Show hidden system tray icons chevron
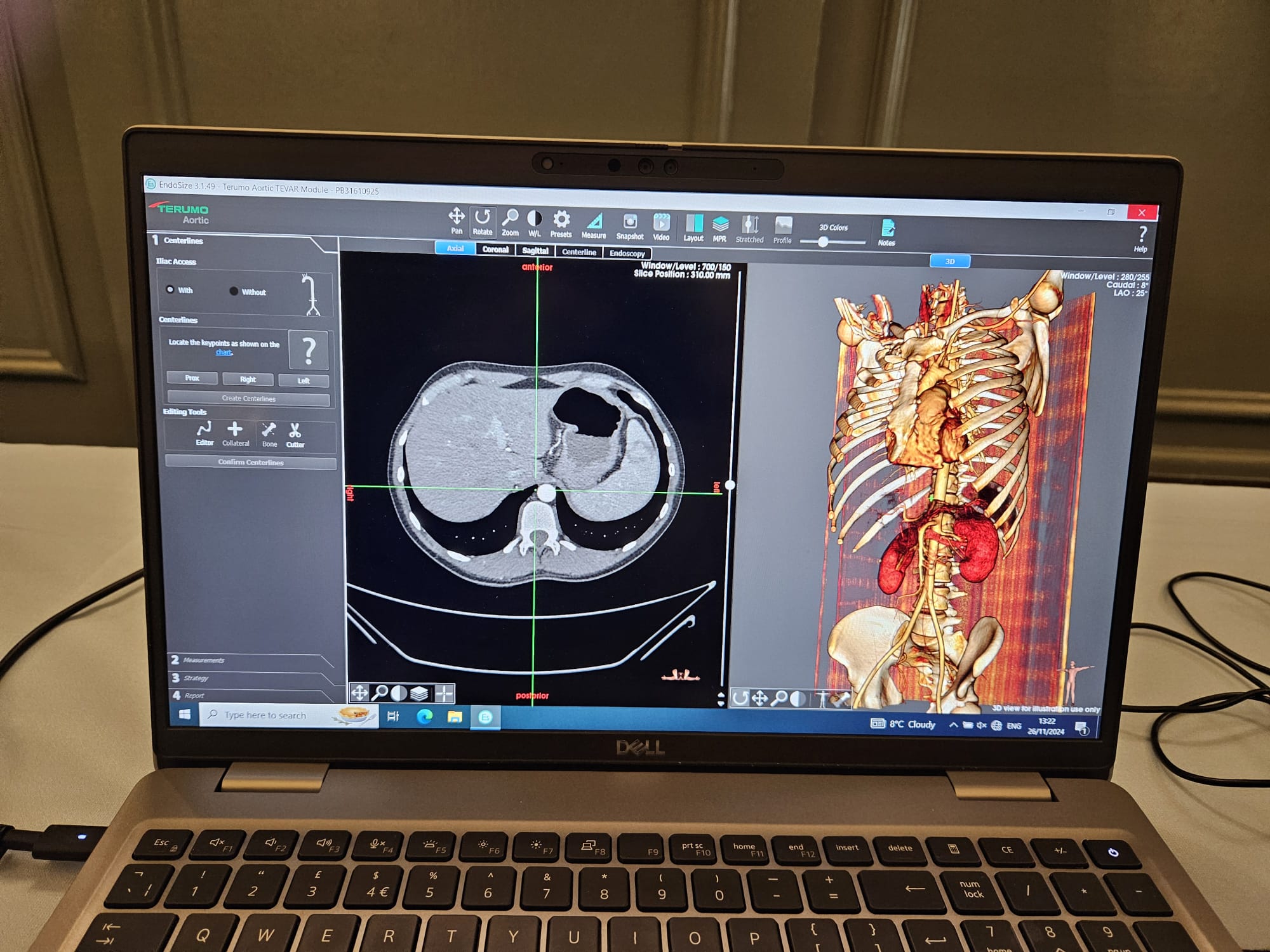 [953, 725]
